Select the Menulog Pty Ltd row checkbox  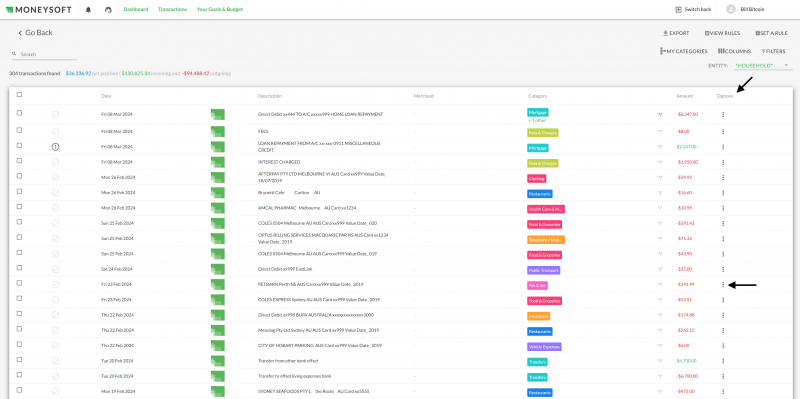pos(19,329)
